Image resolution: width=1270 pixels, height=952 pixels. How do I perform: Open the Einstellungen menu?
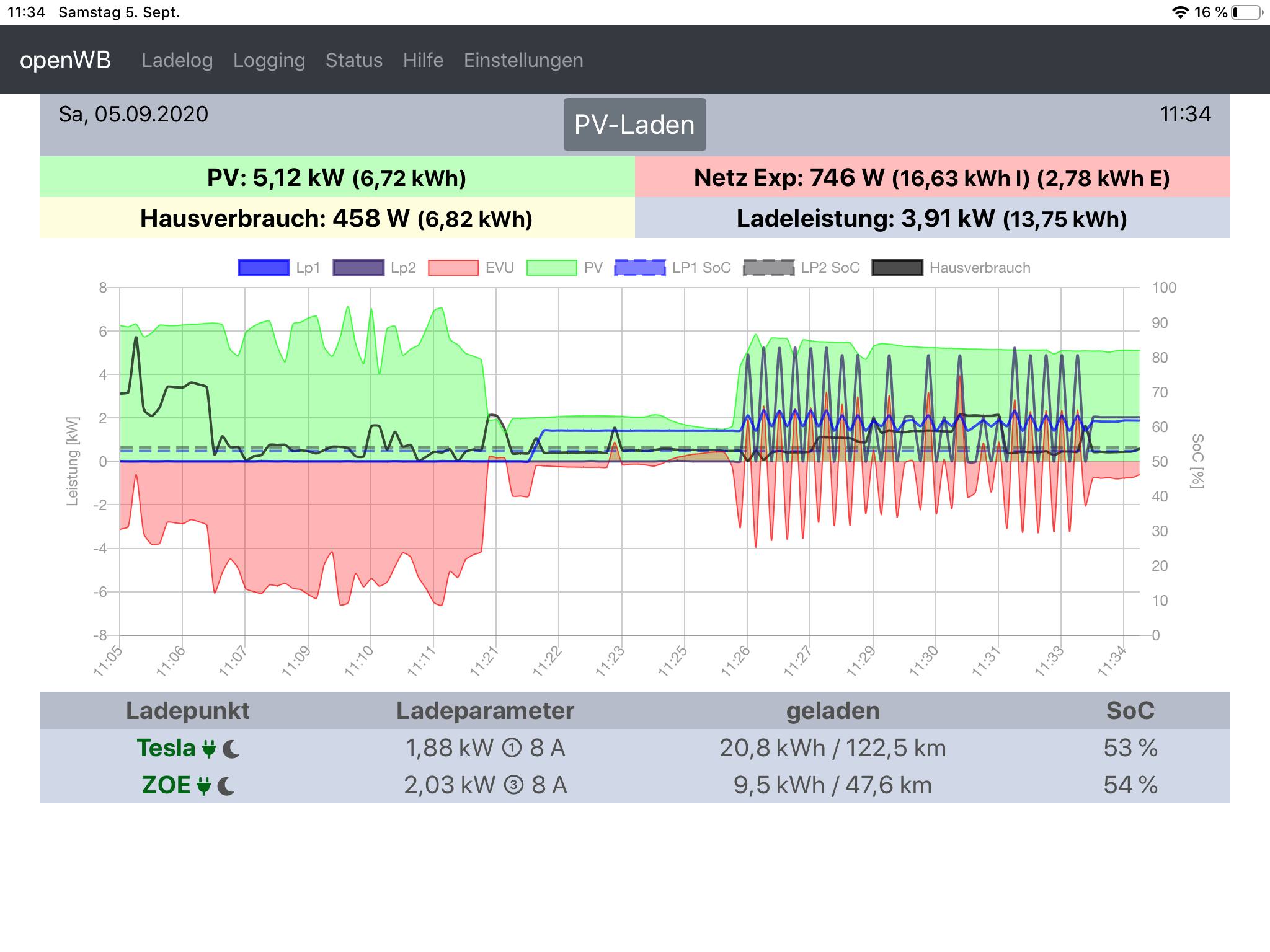pyautogui.click(x=523, y=60)
